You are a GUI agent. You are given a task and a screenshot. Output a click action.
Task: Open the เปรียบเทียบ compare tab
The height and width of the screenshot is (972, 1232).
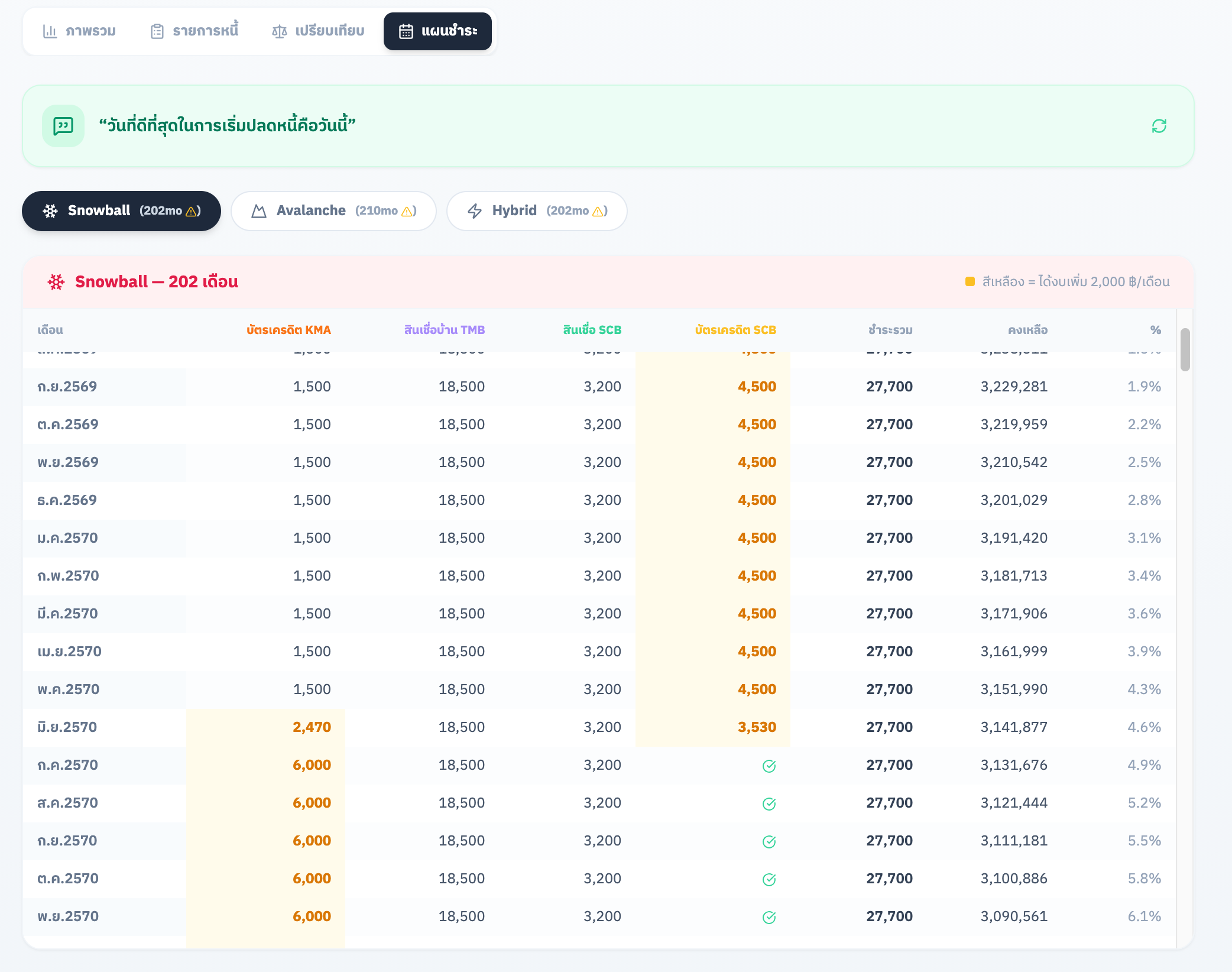[x=318, y=31]
